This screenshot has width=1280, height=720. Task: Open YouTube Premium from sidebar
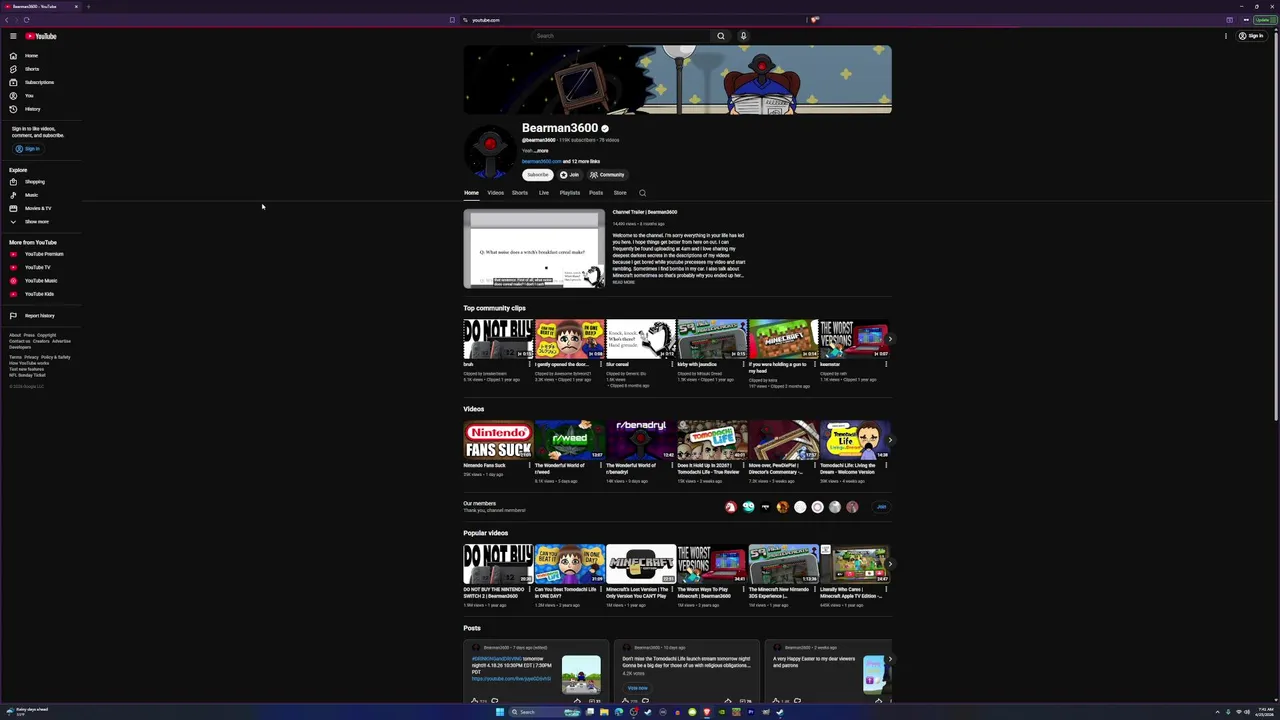(x=43, y=254)
